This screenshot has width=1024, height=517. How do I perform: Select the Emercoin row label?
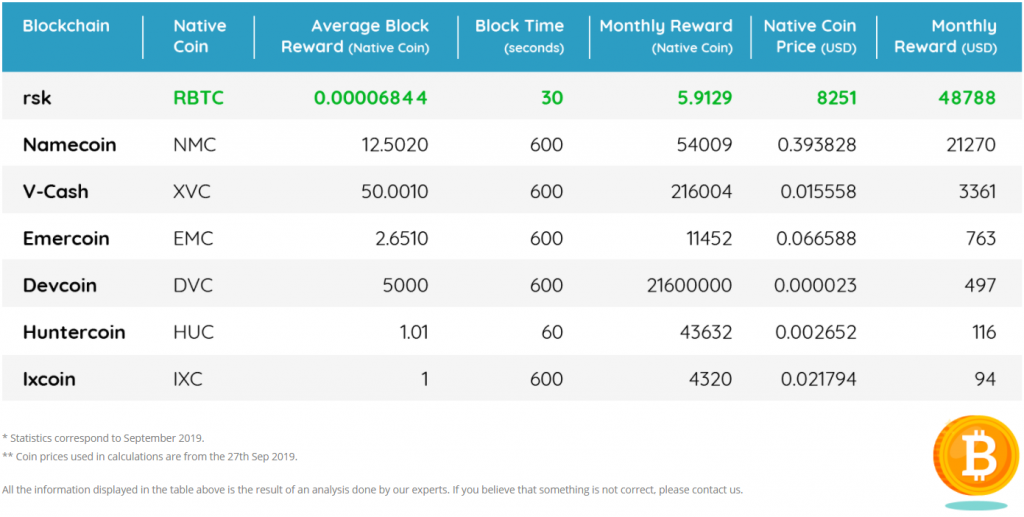66,239
